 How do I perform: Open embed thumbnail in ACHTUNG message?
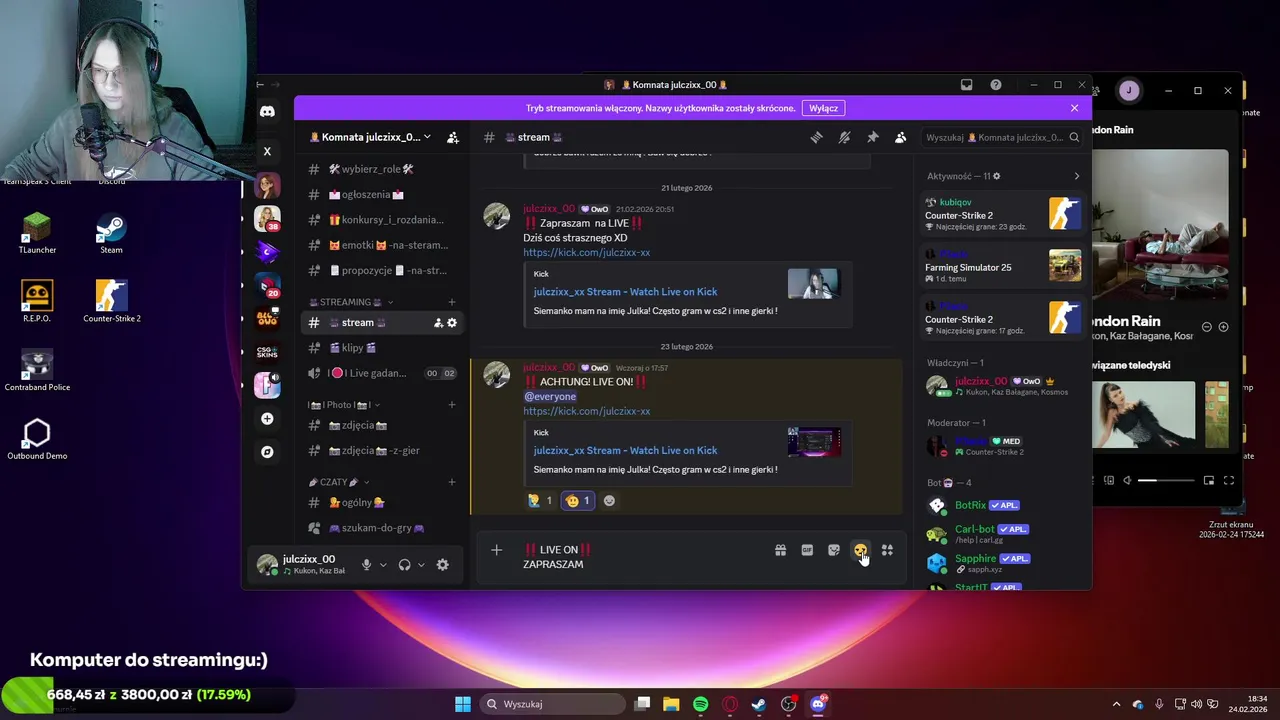point(814,442)
